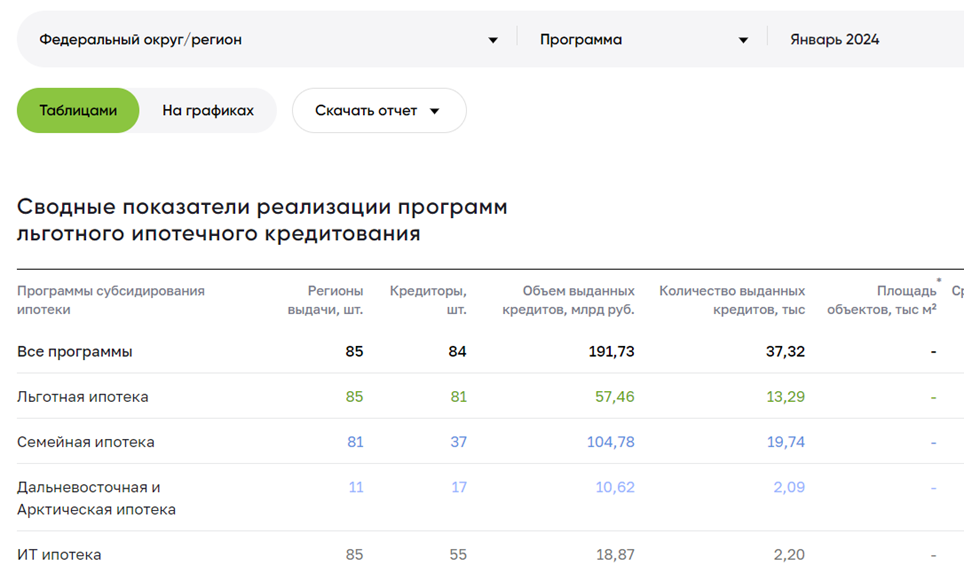Click the Сводные показатели реализации программ heading
This screenshot has height=581, width=964.
point(262,220)
